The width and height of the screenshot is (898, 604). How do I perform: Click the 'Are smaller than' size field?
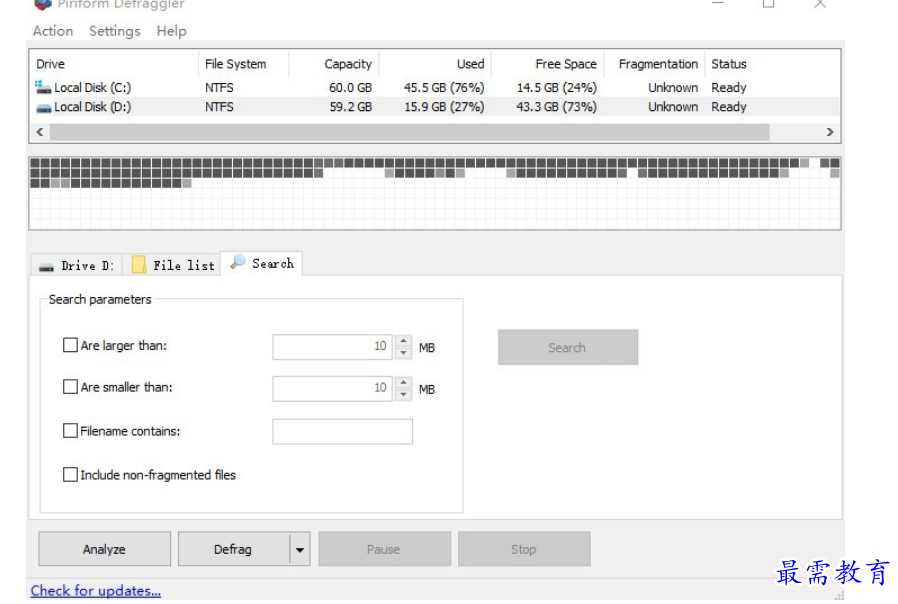tap(332, 389)
